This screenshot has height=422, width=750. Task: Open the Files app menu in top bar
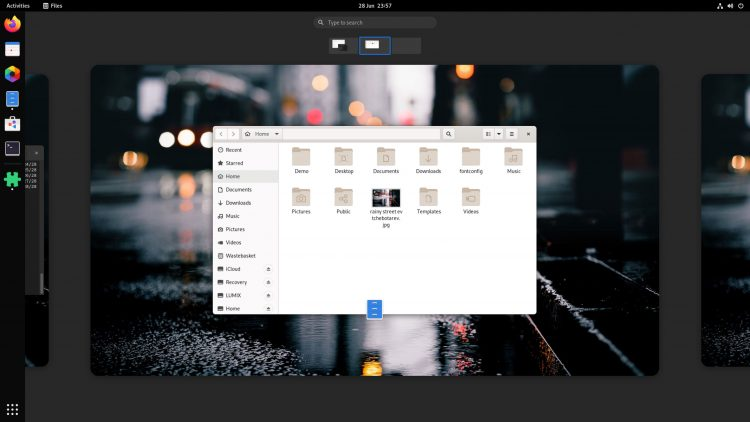click(53, 6)
